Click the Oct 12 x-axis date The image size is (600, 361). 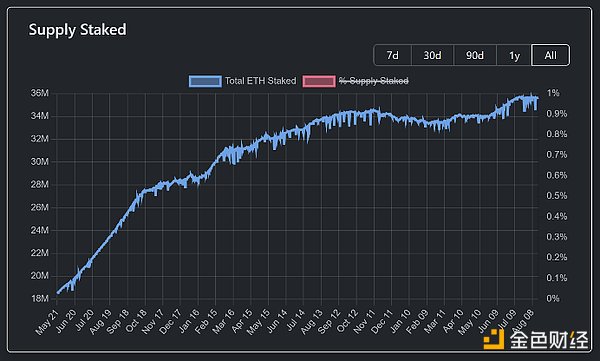[346, 322]
